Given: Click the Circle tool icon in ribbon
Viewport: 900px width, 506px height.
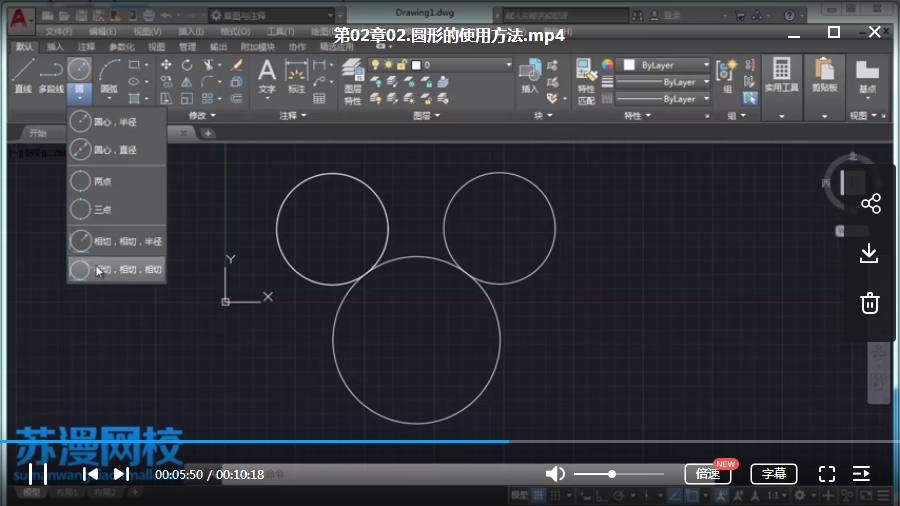Looking at the screenshot, I should (79, 69).
